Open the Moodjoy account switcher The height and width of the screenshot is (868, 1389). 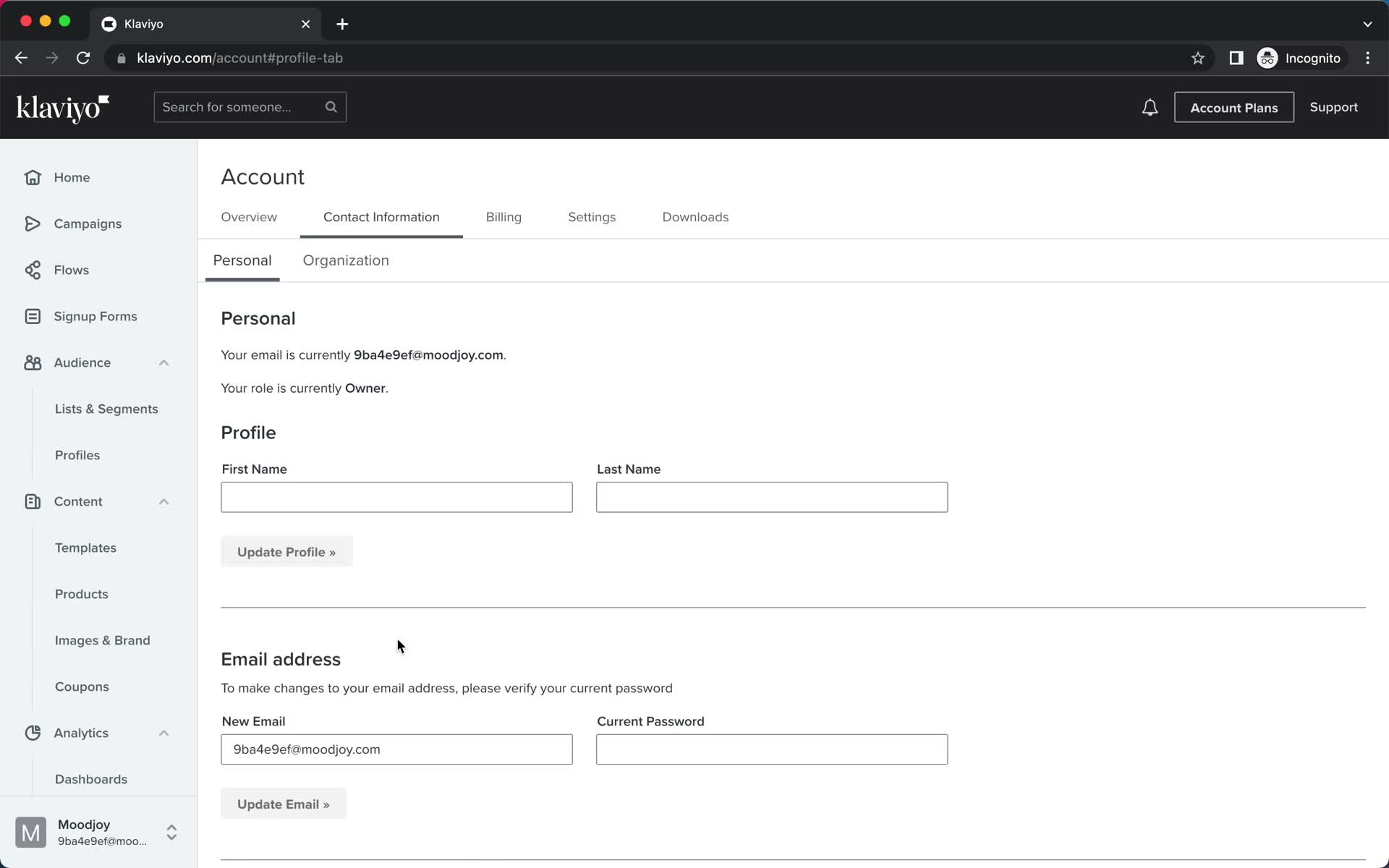click(171, 833)
